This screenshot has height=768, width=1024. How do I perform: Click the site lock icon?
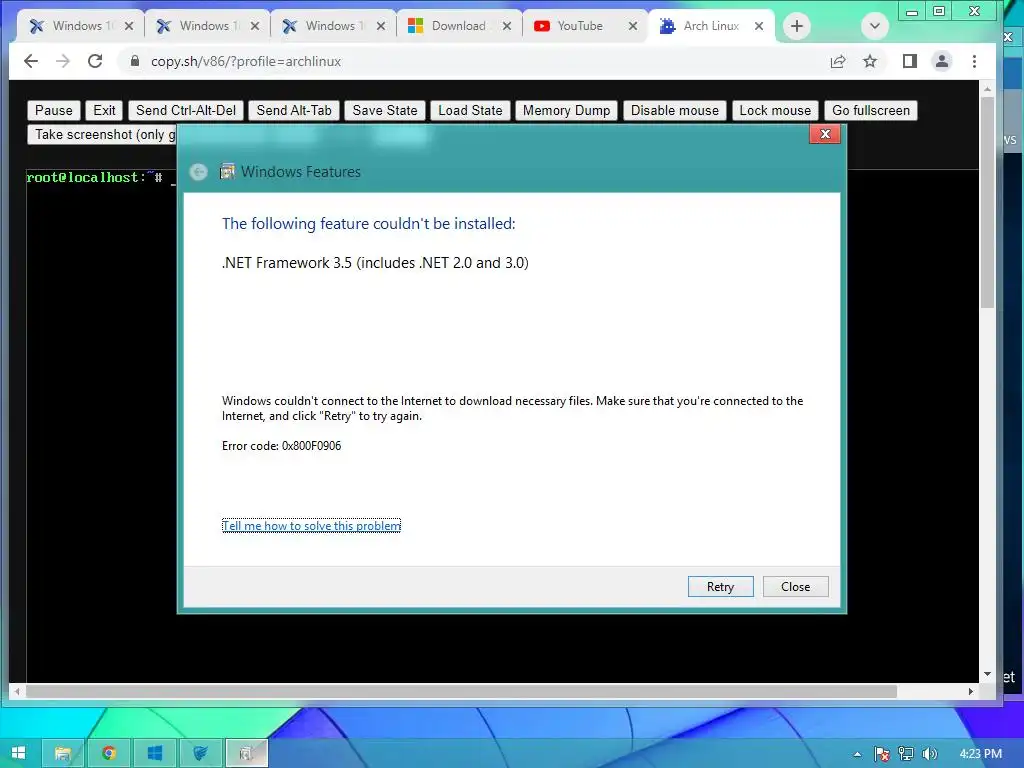(135, 61)
